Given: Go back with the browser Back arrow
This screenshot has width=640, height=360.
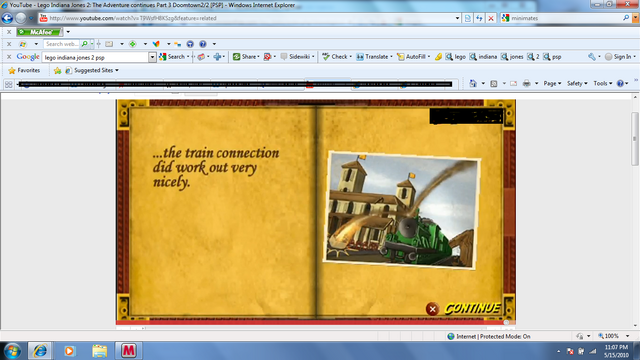Looking at the screenshot, I should click(7, 18).
